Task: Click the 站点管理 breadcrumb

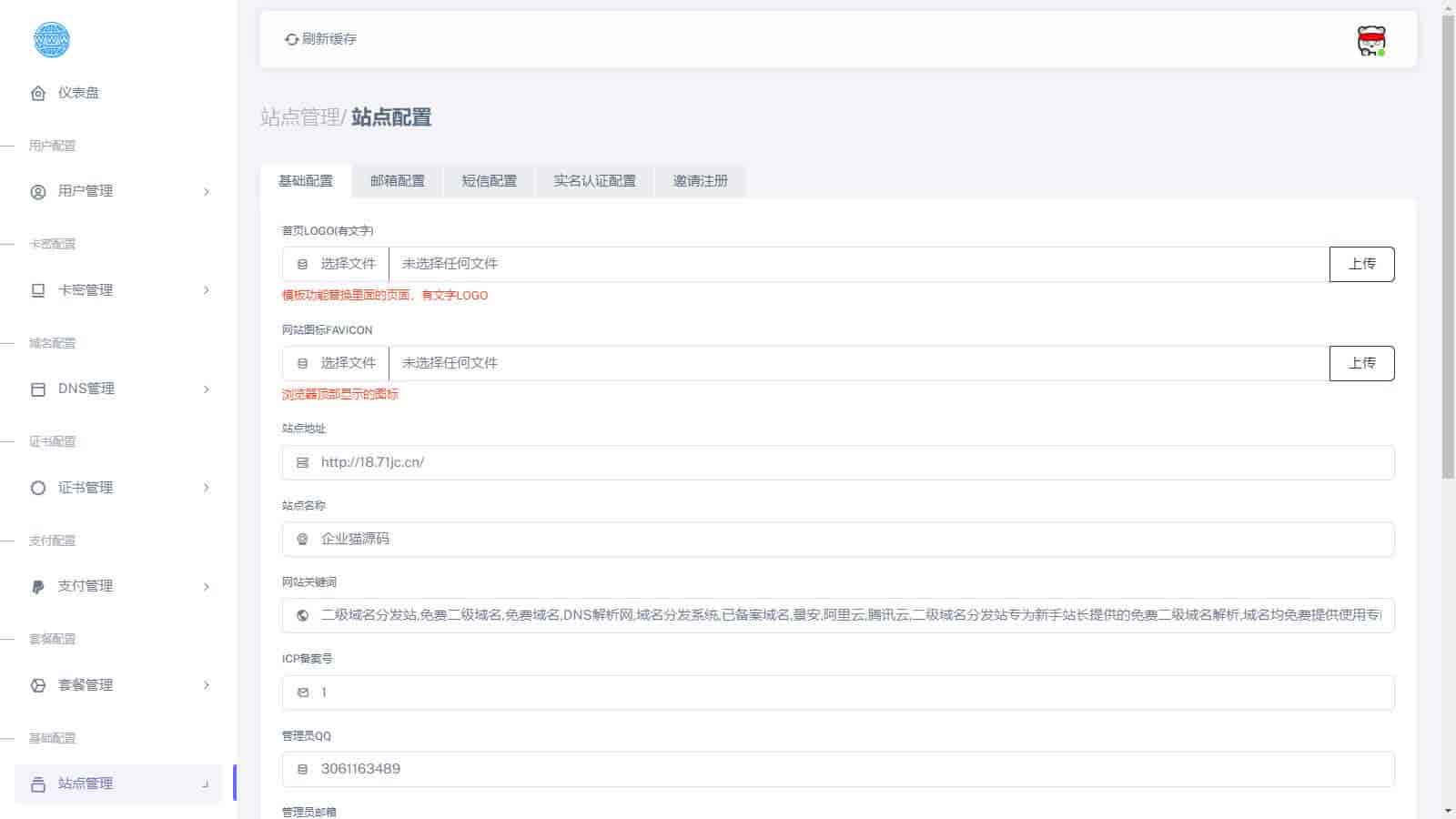Action: 300,117
